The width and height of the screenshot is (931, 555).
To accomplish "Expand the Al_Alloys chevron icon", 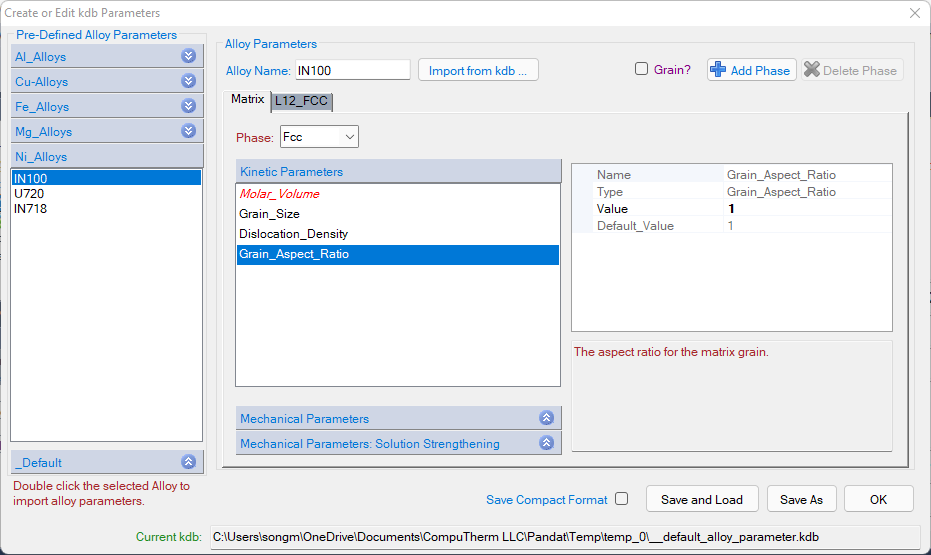I will [188, 57].
